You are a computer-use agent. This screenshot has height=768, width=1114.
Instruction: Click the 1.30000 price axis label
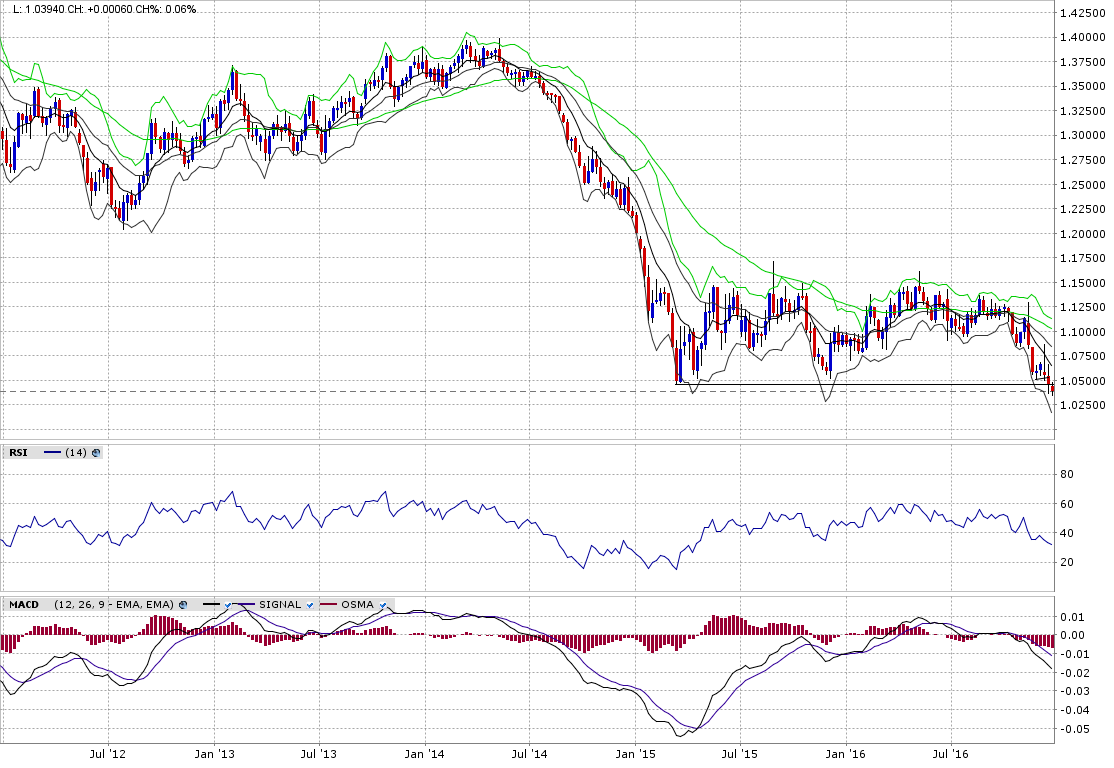(x=1082, y=135)
